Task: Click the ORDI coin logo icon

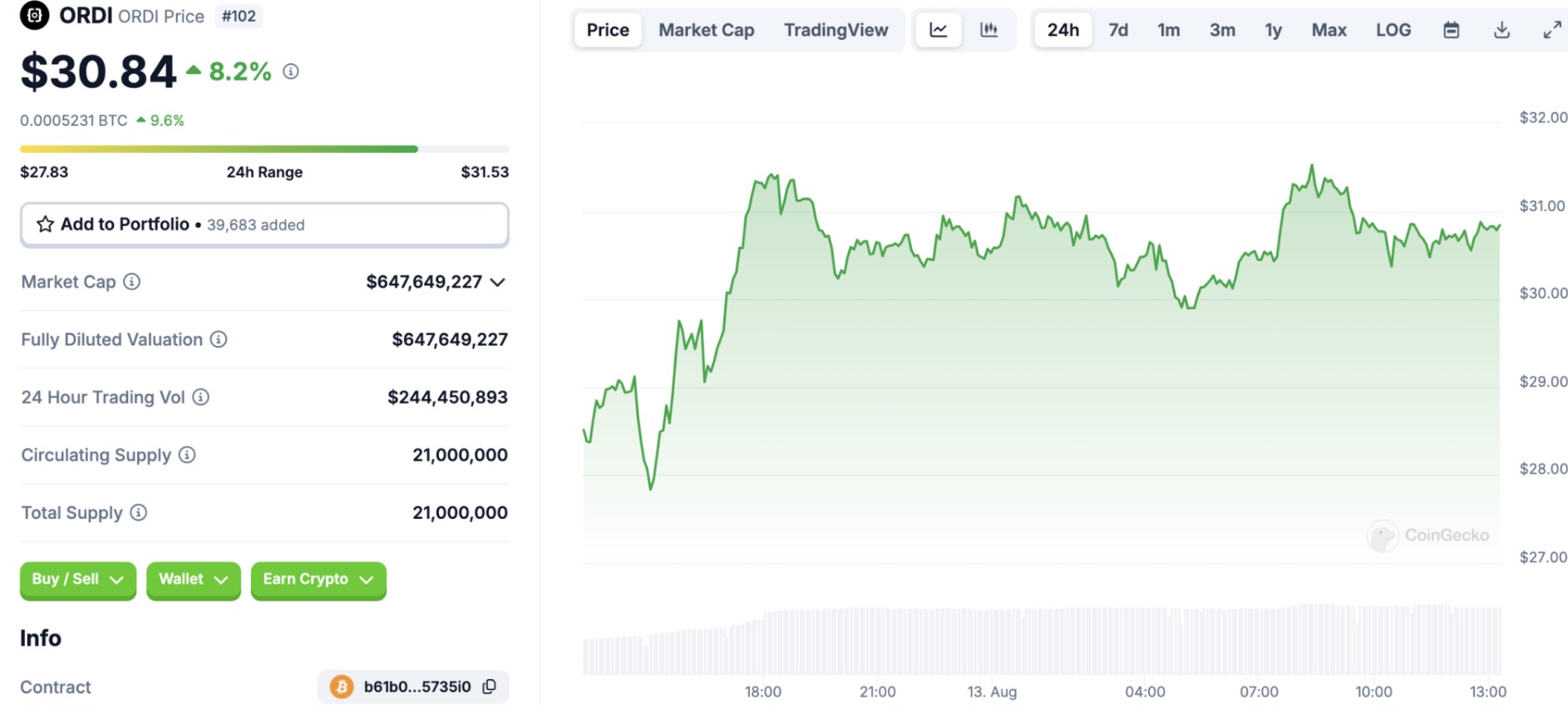Action: pos(34,15)
